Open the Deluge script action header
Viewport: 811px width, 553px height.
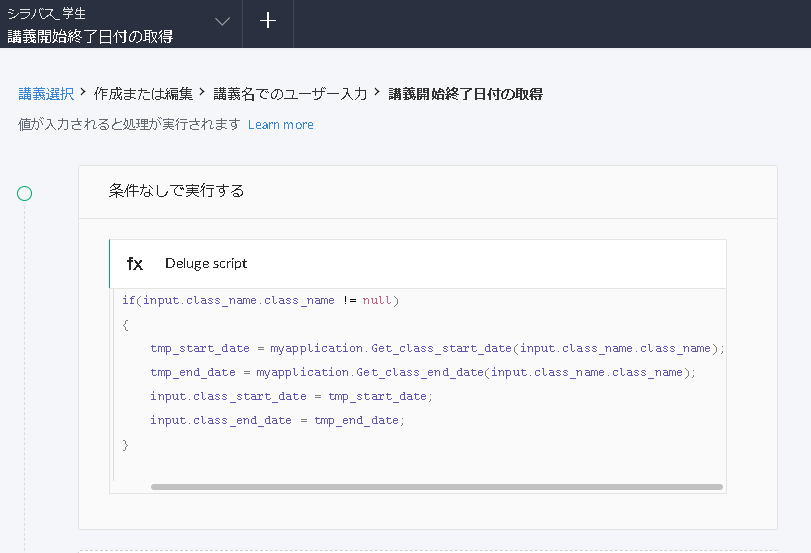pyautogui.click(x=418, y=264)
